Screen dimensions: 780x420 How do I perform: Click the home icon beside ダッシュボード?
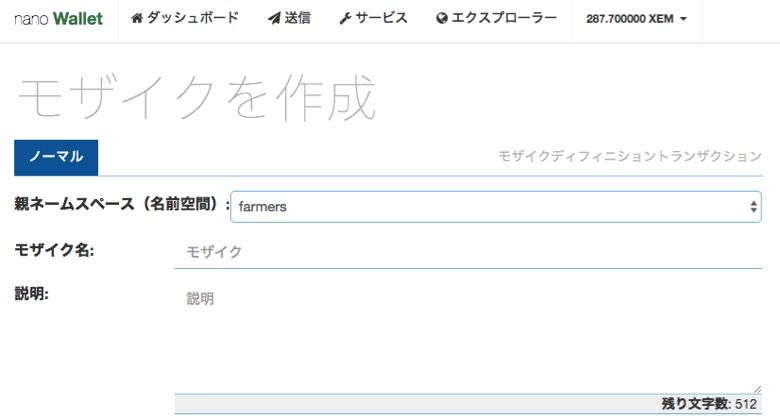coord(137,19)
